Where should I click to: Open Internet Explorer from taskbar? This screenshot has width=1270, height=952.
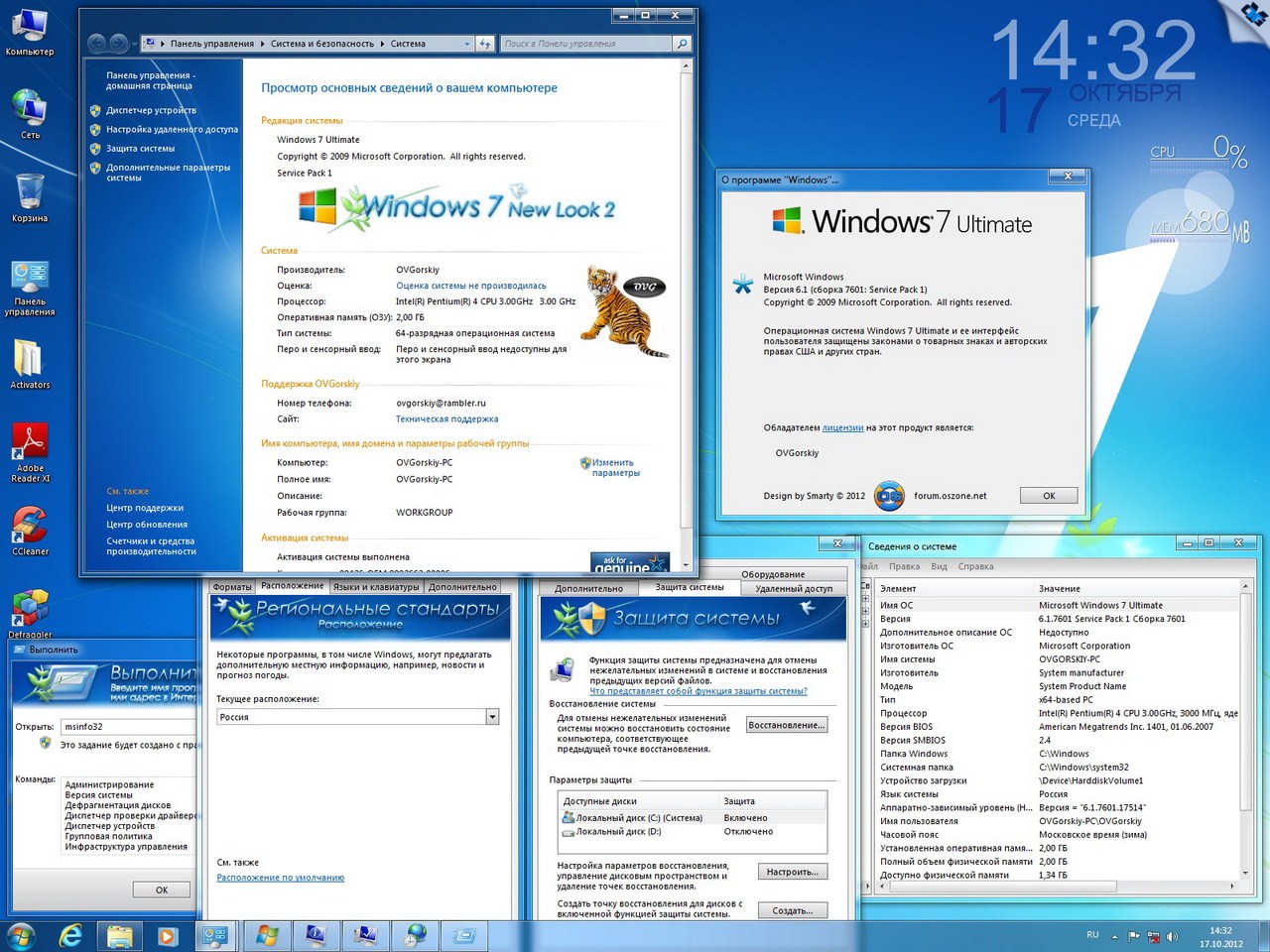pyautogui.click(x=70, y=935)
